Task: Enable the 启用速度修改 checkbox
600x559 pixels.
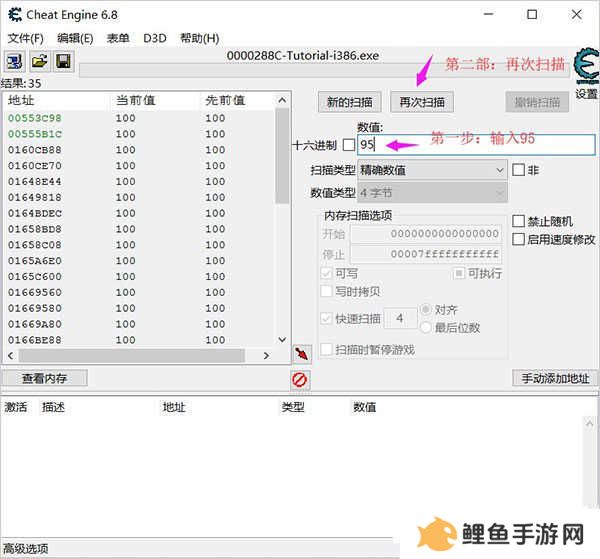Action: click(x=518, y=240)
